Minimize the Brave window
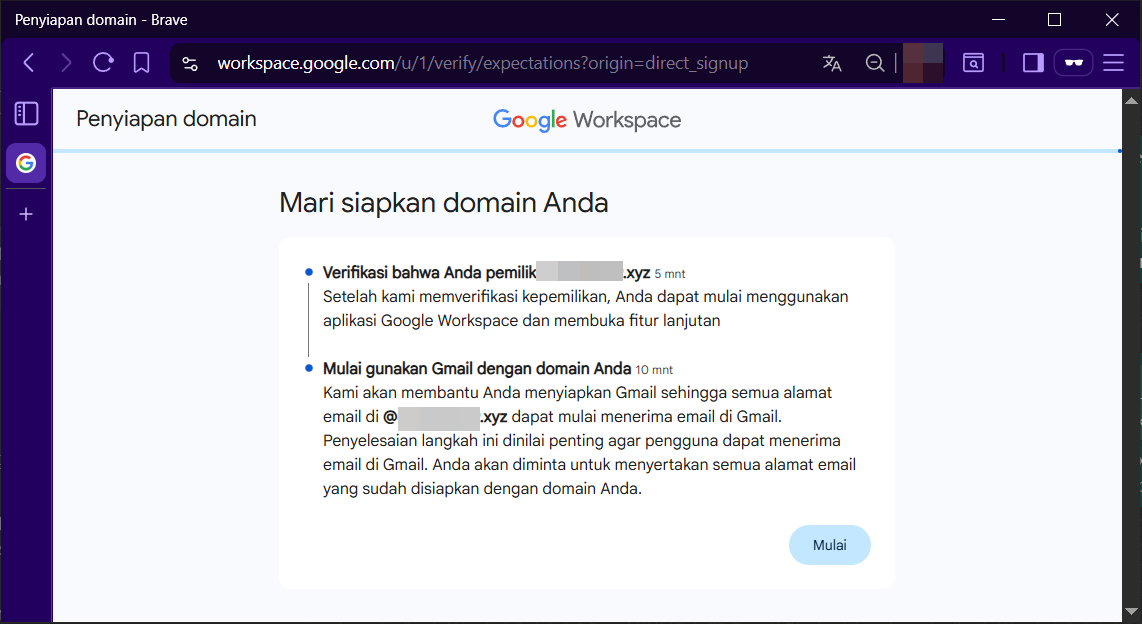 coord(999,20)
